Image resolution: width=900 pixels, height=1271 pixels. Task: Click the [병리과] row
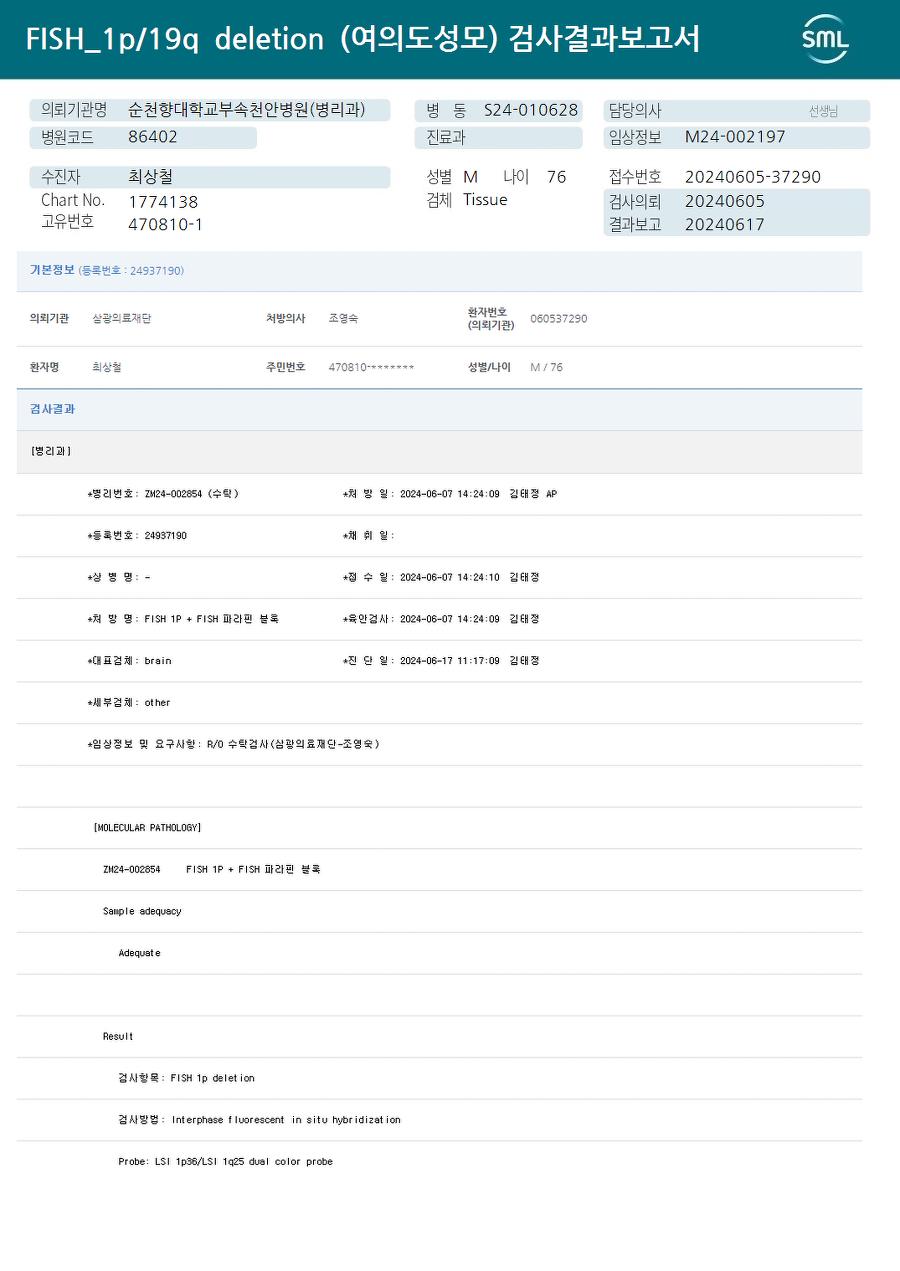point(439,452)
